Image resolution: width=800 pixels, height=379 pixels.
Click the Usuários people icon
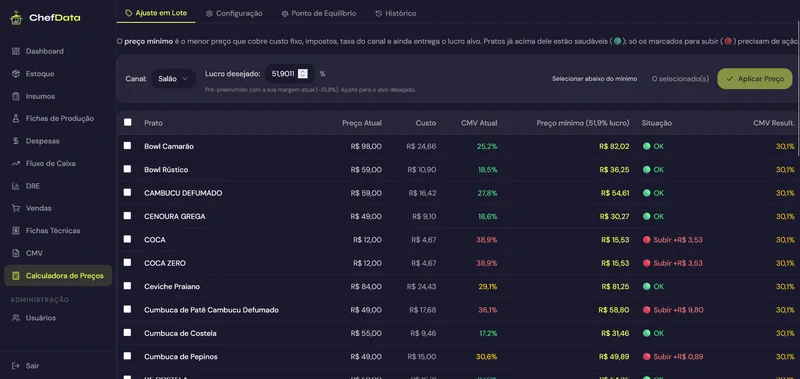(16, 318)
